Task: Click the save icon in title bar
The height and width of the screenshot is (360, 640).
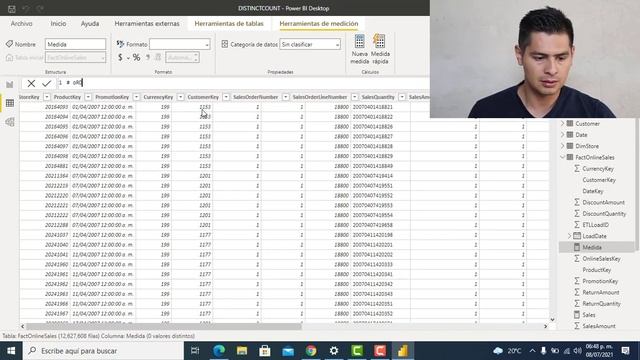Action: point(11,9)
